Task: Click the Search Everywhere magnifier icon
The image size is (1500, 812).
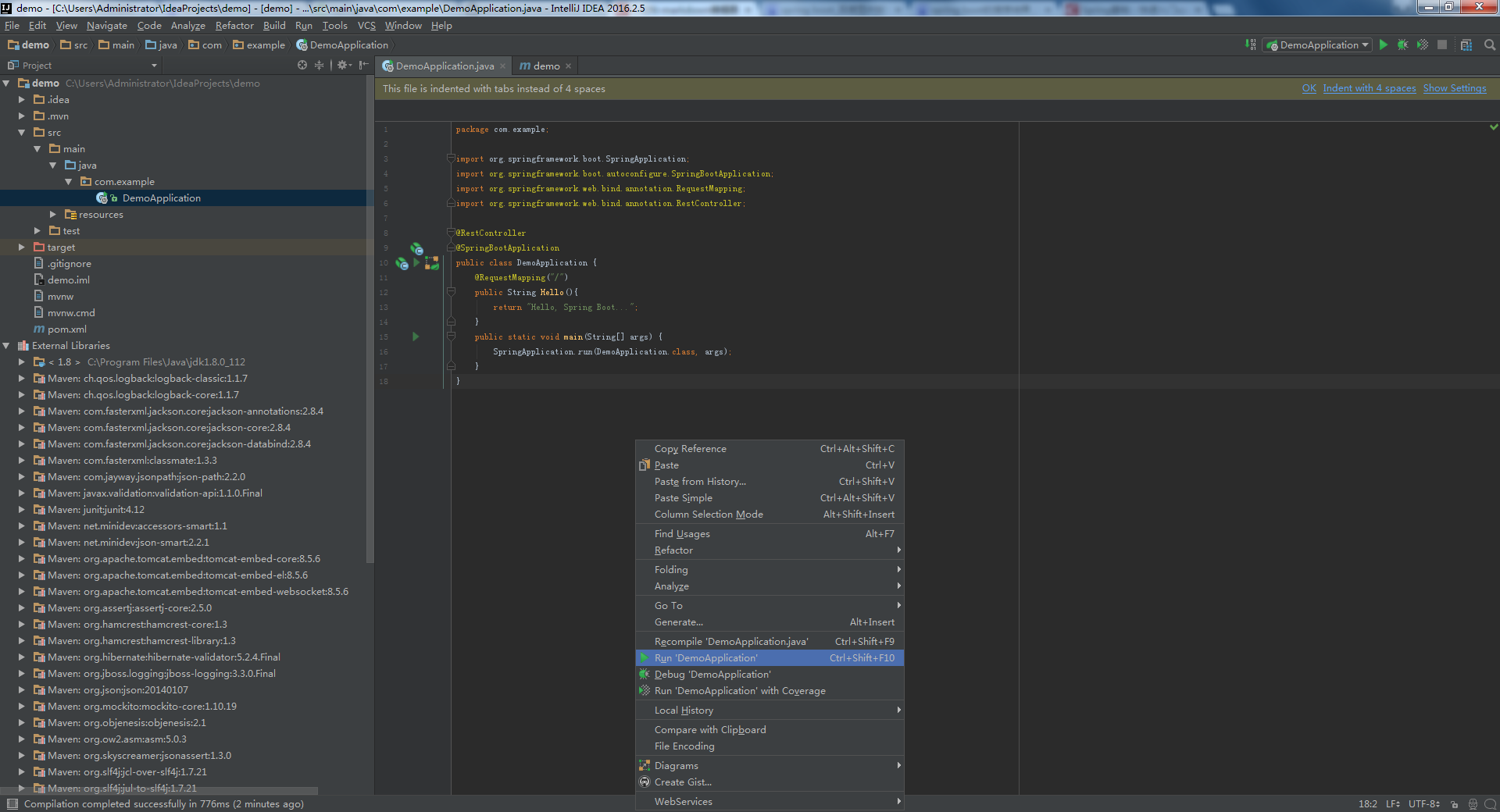Action: pyautogui.click(x=1490, y=45)
